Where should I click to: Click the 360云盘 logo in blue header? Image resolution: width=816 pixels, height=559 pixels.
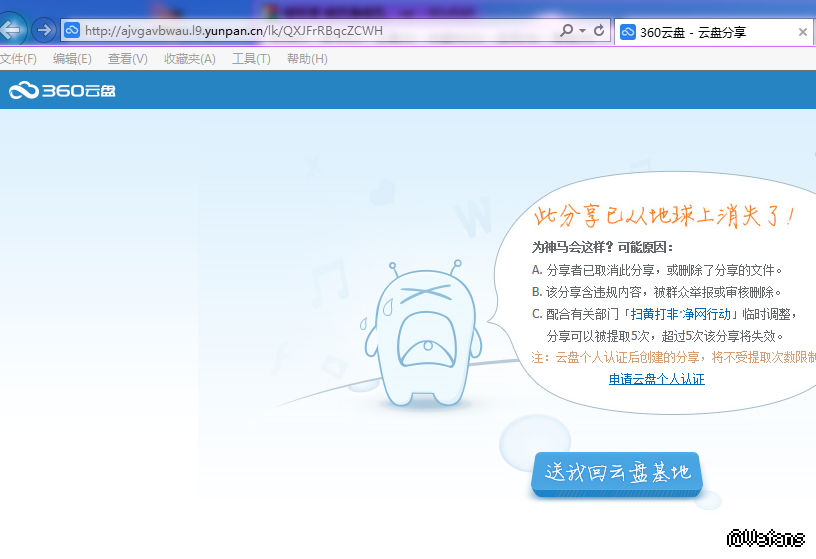[62, 91]
